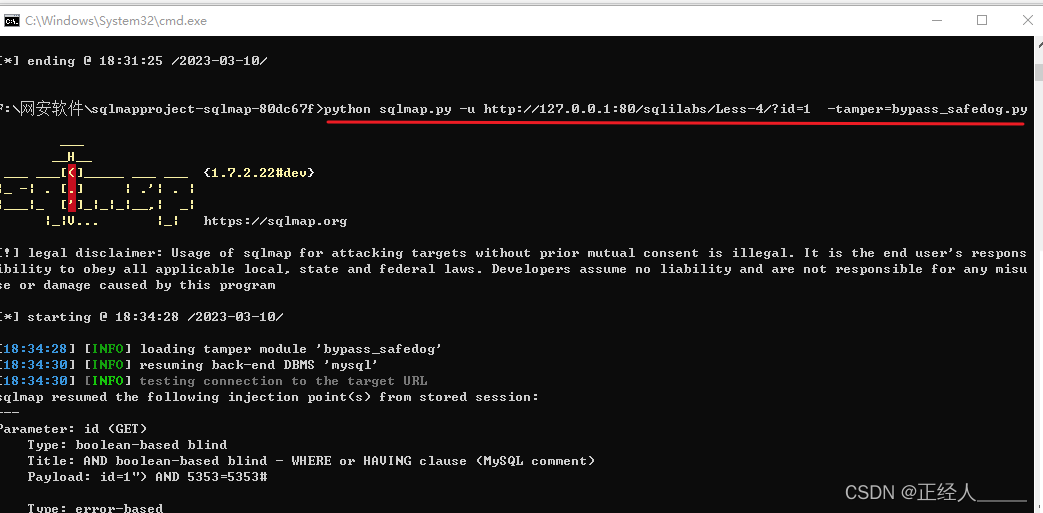Image resolution: width=1043 pixels, height=513 pixels.
Task: Click 'testing connection to the target URL' line
Action: click(x=214, y=381)
